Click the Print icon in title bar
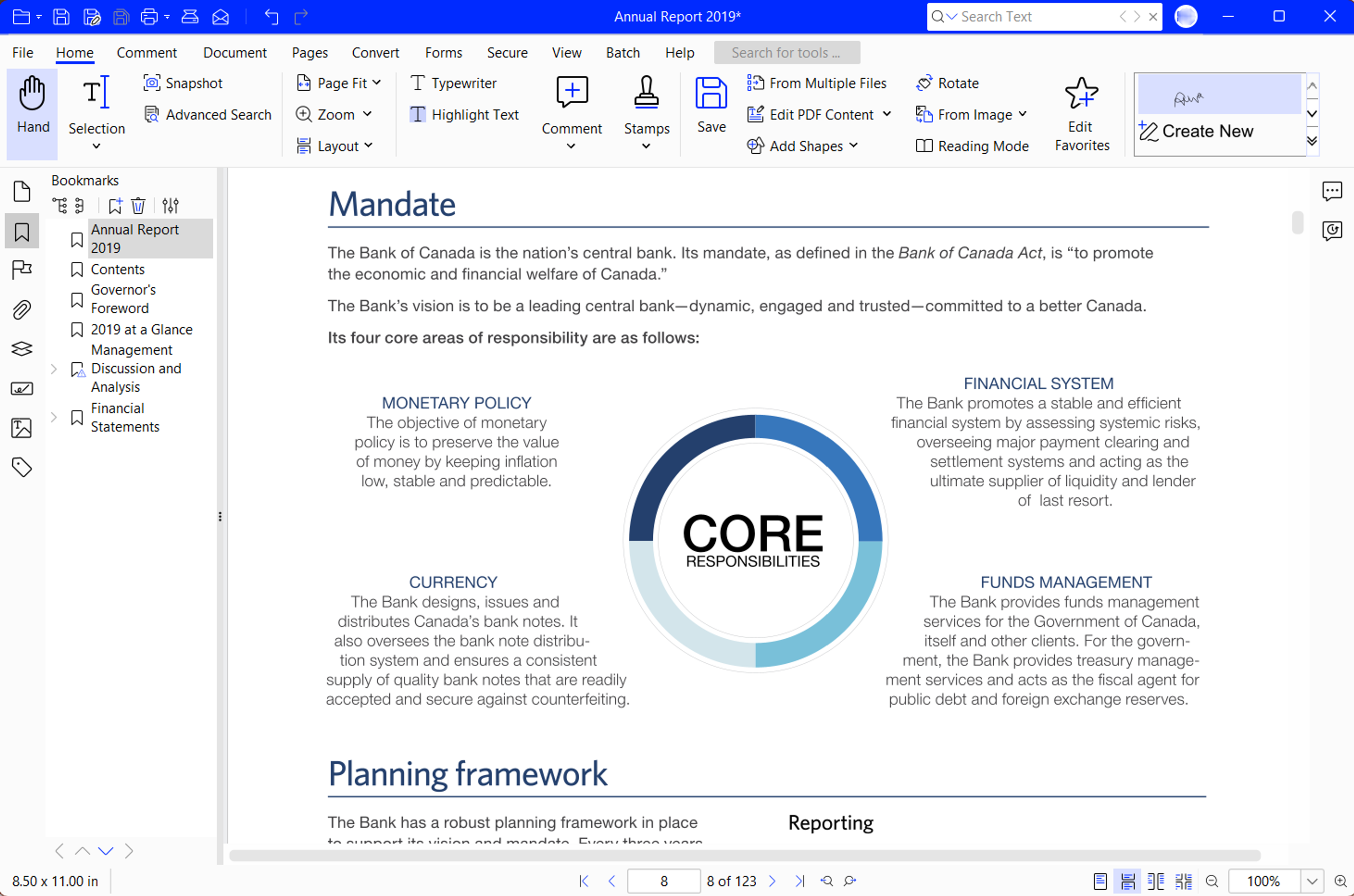1354x896 pixels. [x=149, y=17]
